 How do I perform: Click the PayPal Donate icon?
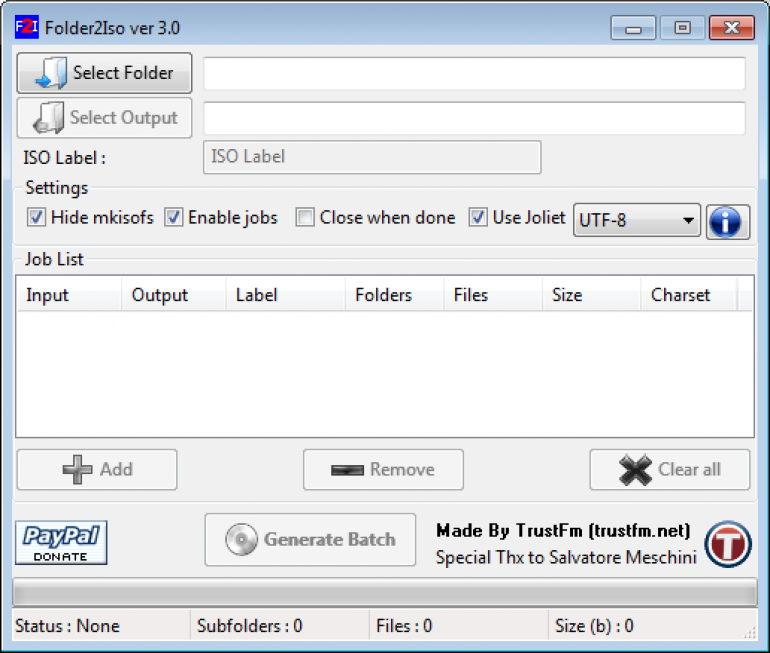coord(61,543)
